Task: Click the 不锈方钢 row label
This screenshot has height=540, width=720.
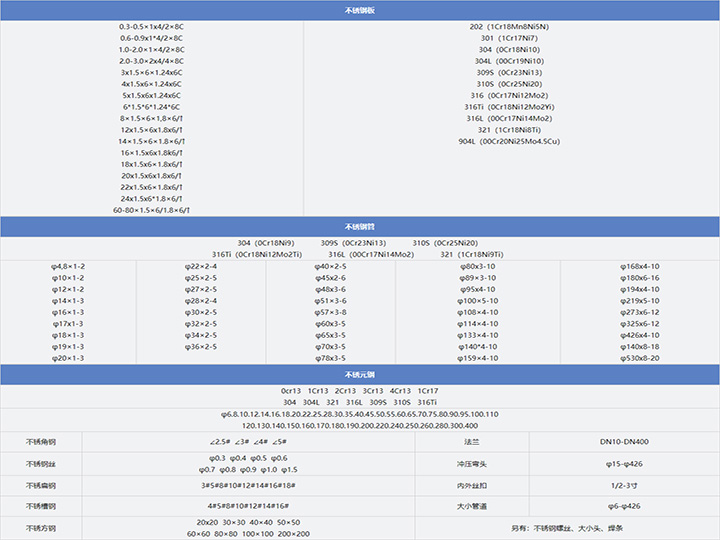Action: (41, 528)
